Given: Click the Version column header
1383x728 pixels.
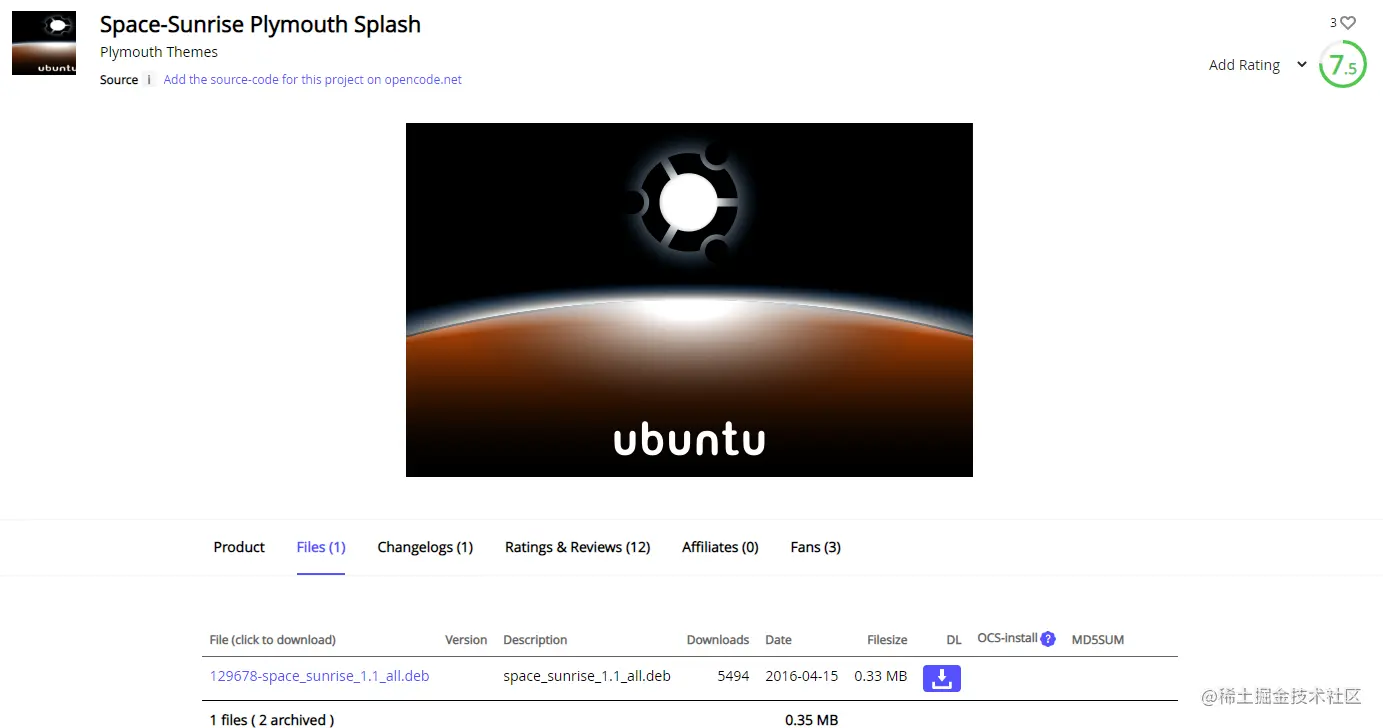Looking at the screenshot, I should pos(466,640).
